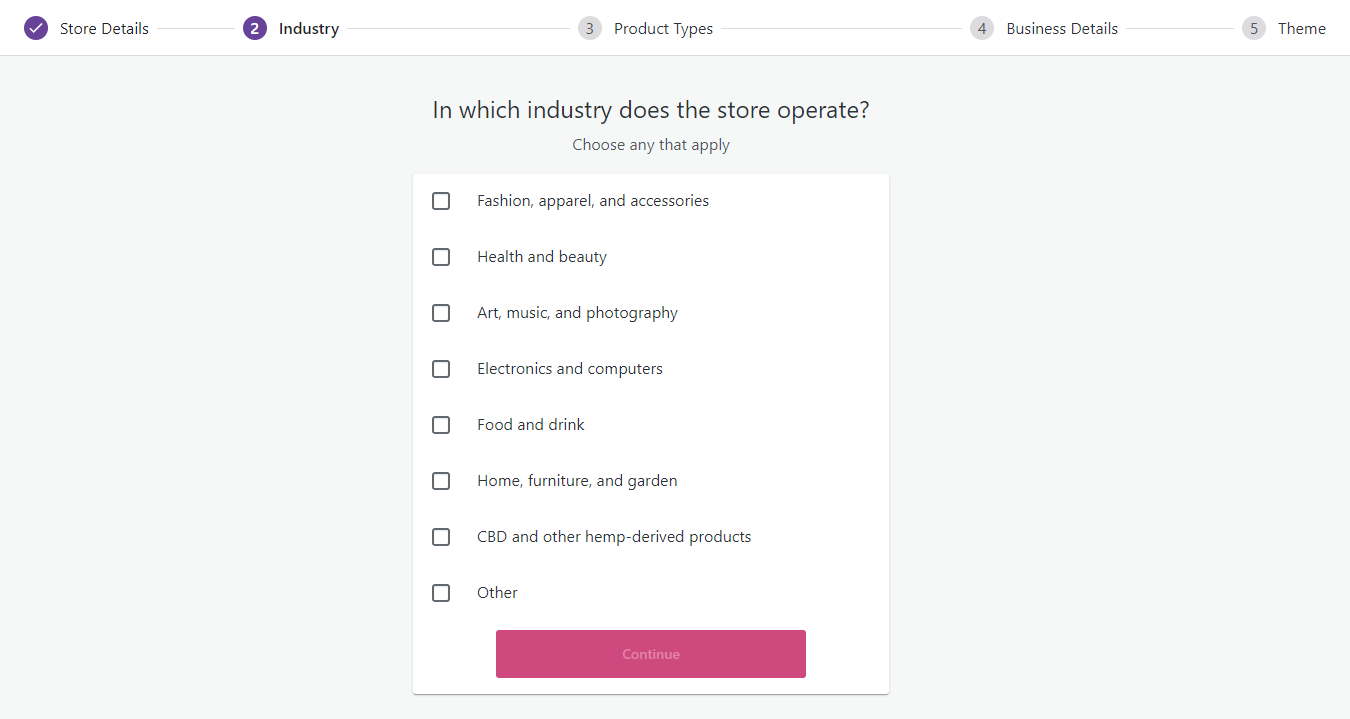Check the Food and drink option
The image size is (1350, 719).
tap(441, 425)
